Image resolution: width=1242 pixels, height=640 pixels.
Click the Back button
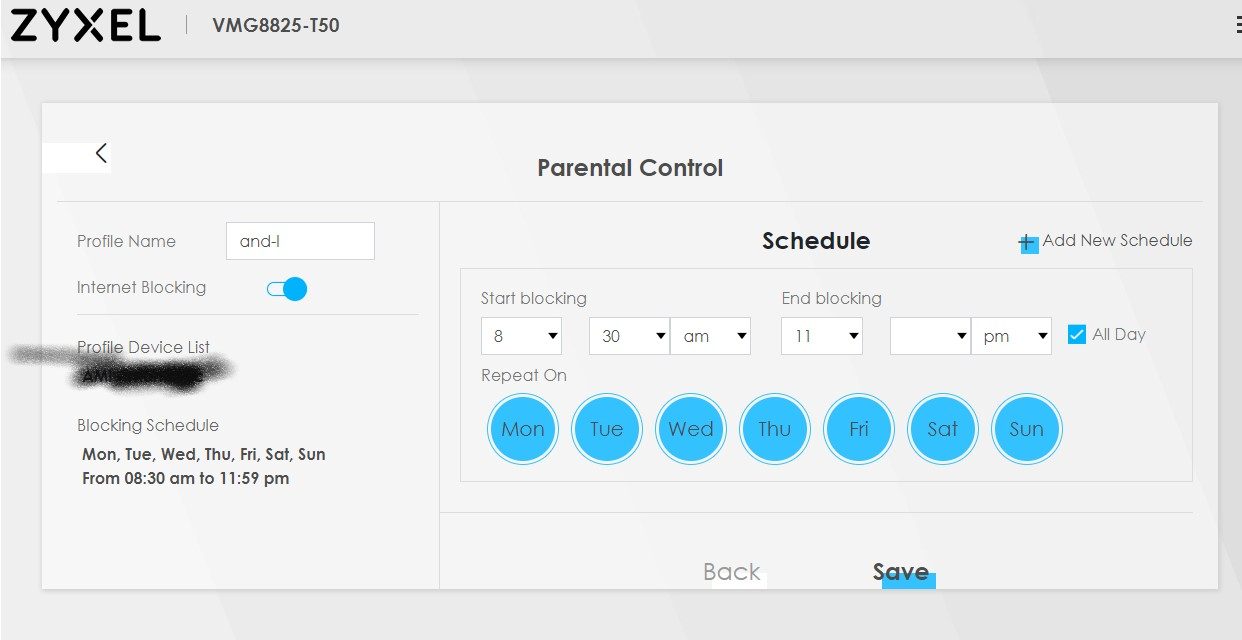tap(732, 572)
